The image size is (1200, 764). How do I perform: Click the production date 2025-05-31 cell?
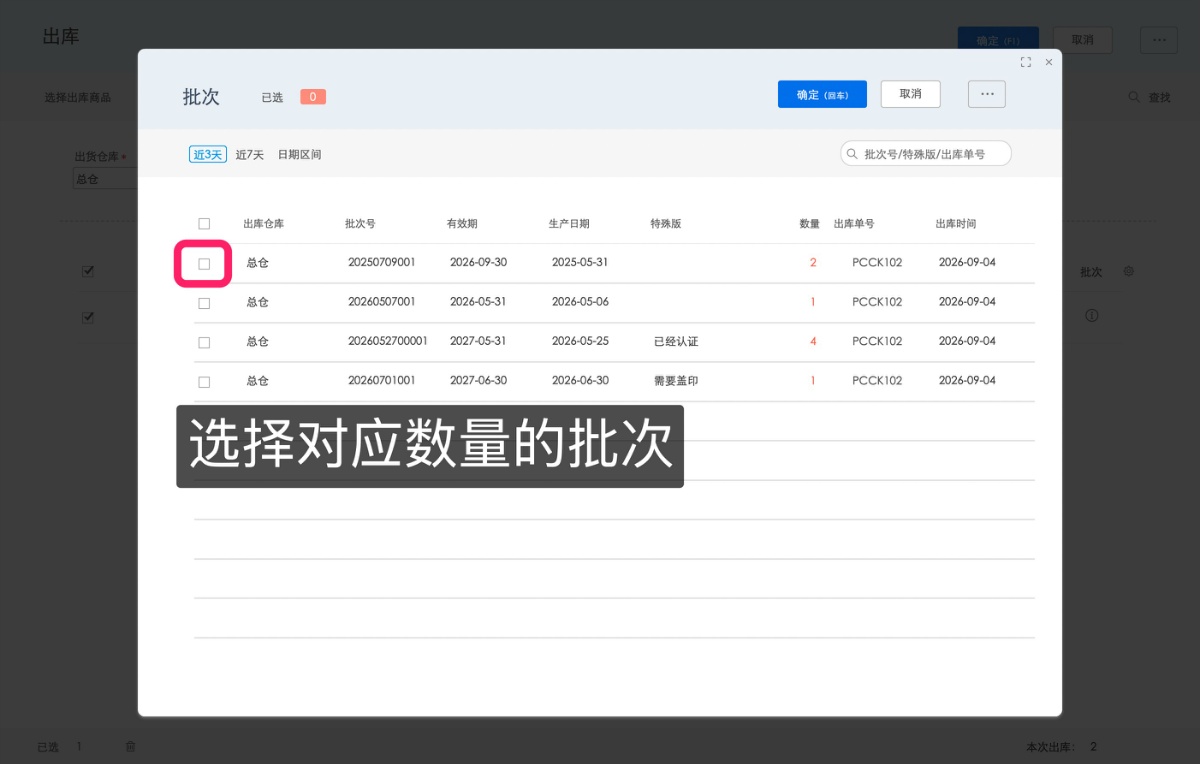(x=580, y=262)
